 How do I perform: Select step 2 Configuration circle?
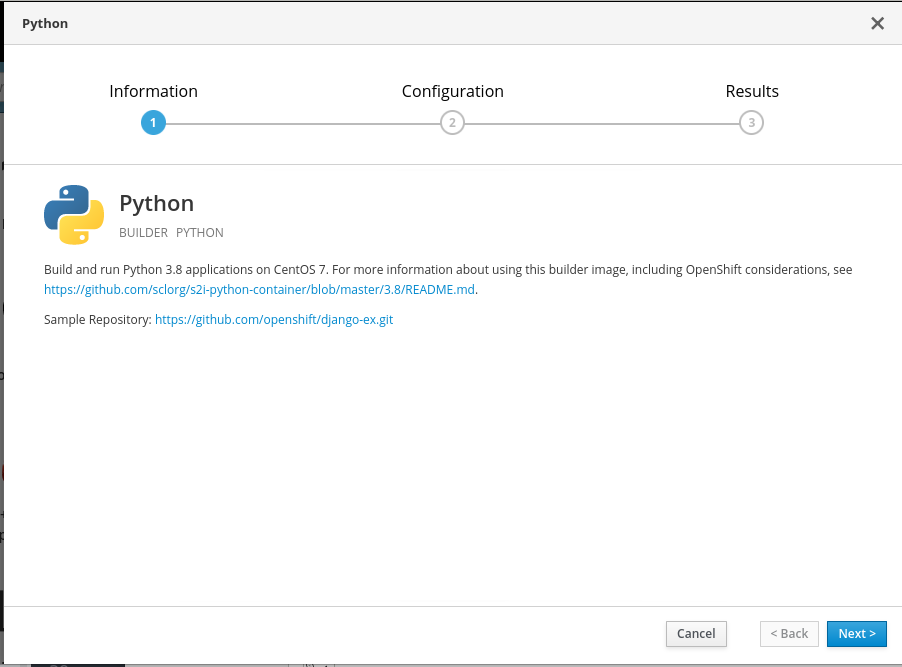click(x=452, y=123)
